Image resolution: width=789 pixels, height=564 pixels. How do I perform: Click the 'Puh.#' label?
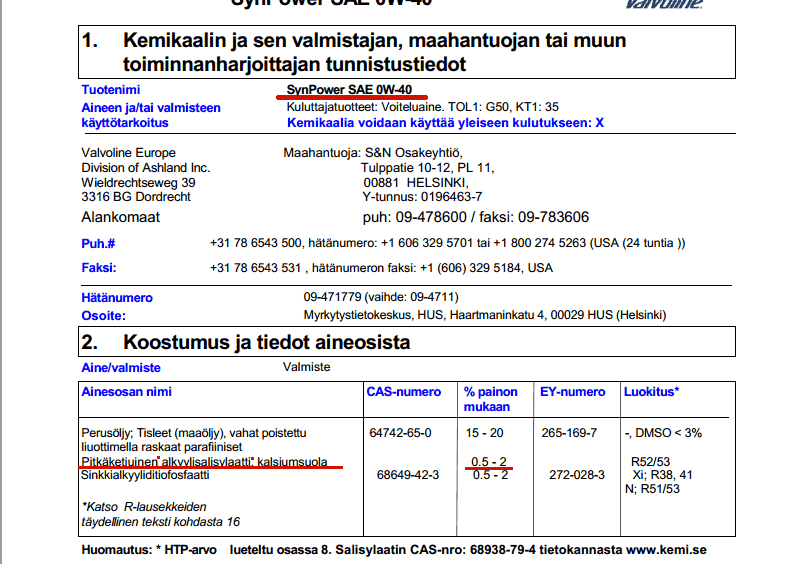[98, 244]
